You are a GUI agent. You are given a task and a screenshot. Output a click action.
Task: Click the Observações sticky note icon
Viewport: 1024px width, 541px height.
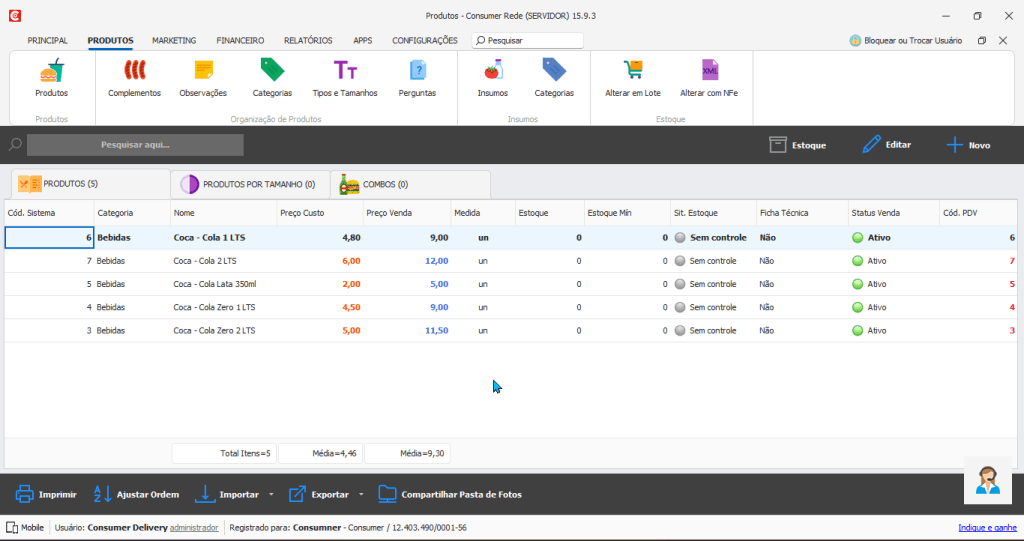203,71
